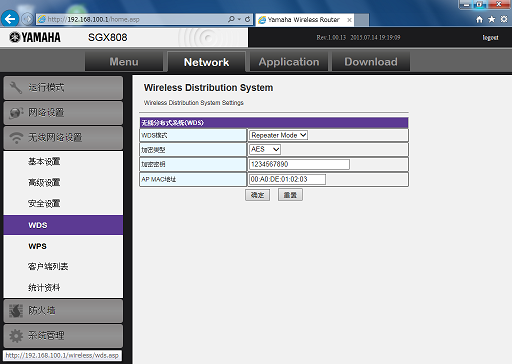This screenshot has height=364, width=512.
Task: Click the 确定 confirm button
Action: click(x=257, y=195)
